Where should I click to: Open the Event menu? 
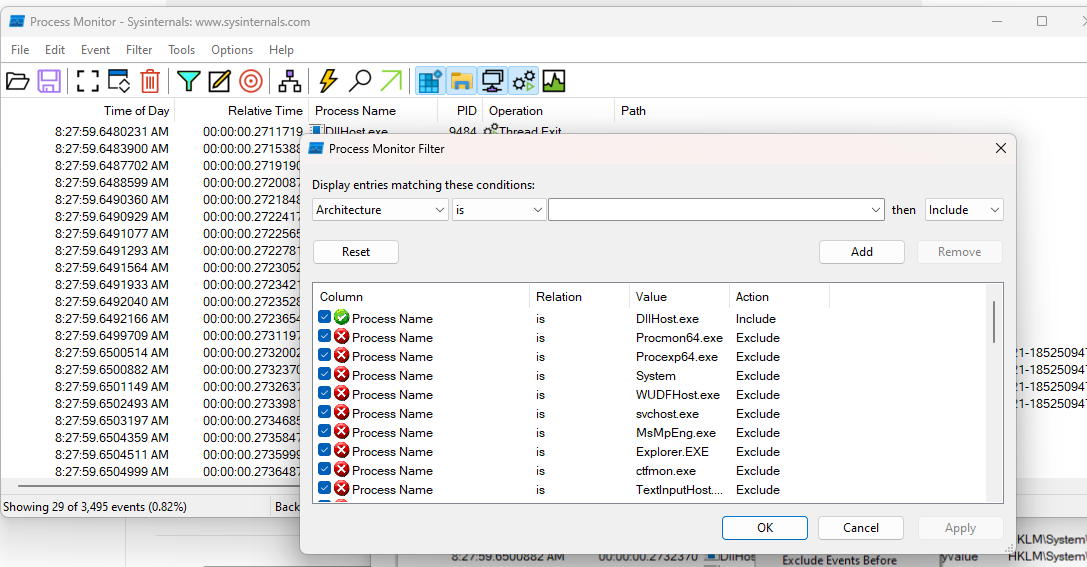95,50
